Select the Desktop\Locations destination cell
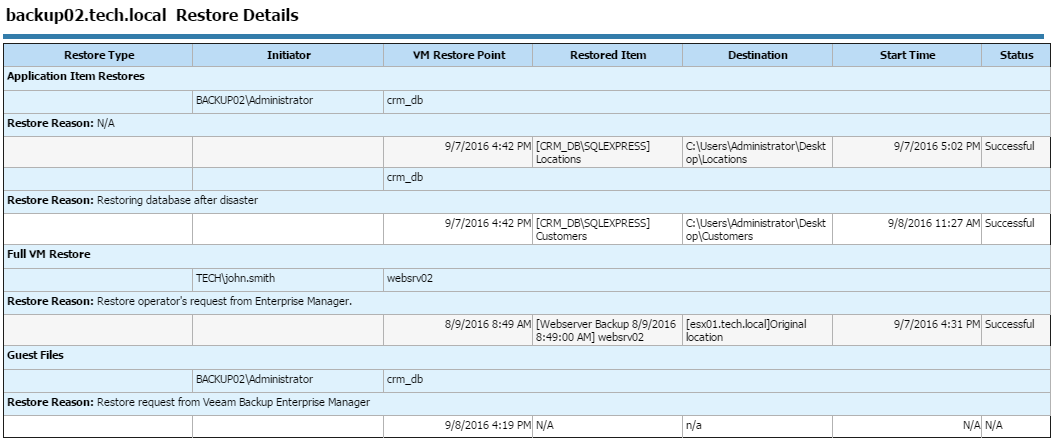Viewport: 1056px width, 442px height. [x=758, y=153]
